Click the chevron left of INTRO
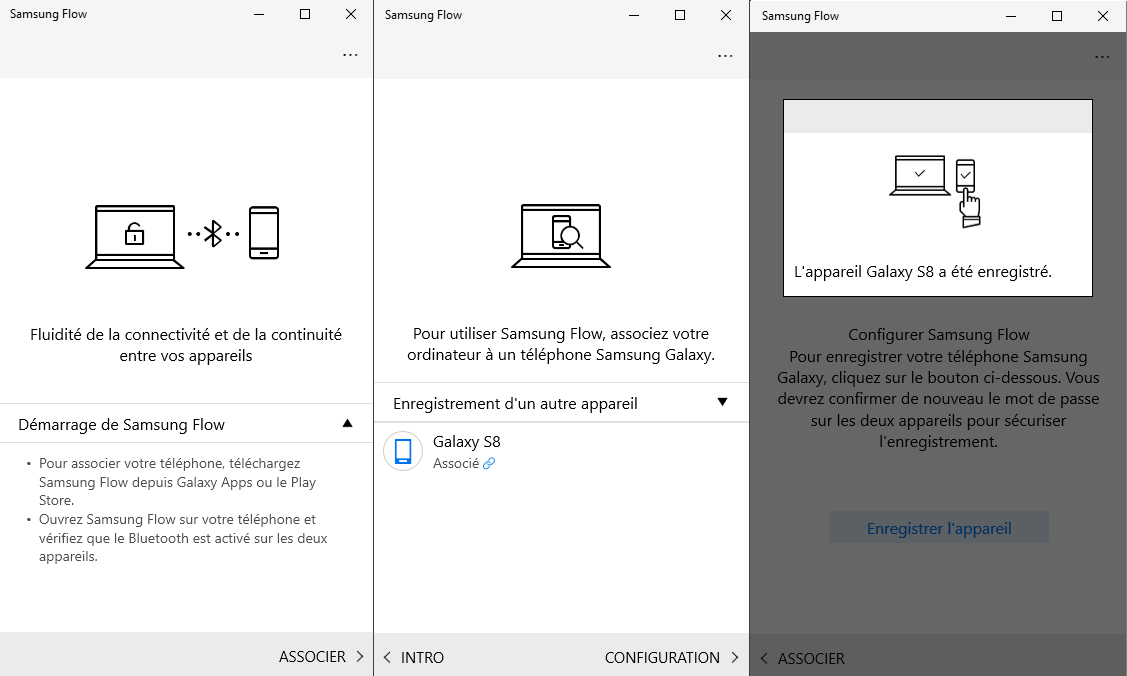Image resolution: width=1127 pixels, height=676 pixels. 387,657
